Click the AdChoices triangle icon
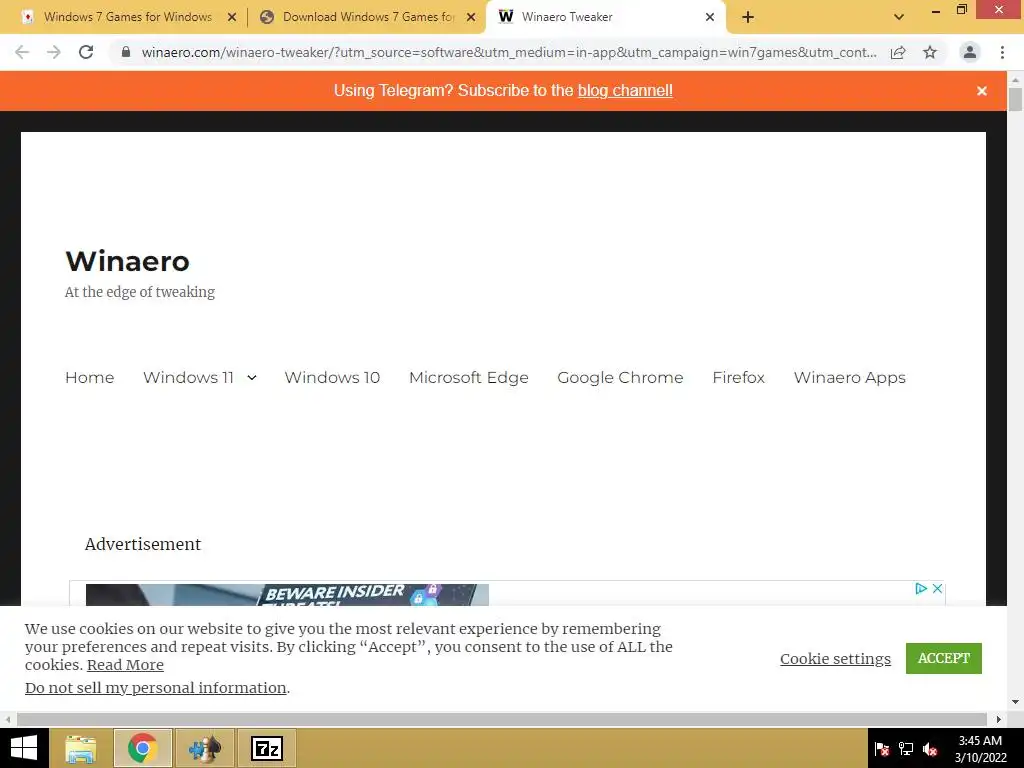Screen dimensions: 1024x768 [x=921, y=588]
